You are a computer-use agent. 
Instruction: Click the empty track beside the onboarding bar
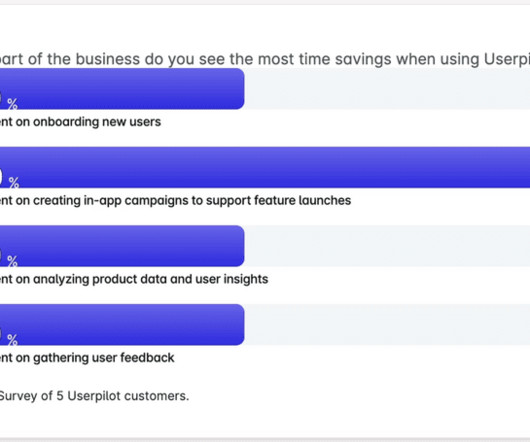387,89
